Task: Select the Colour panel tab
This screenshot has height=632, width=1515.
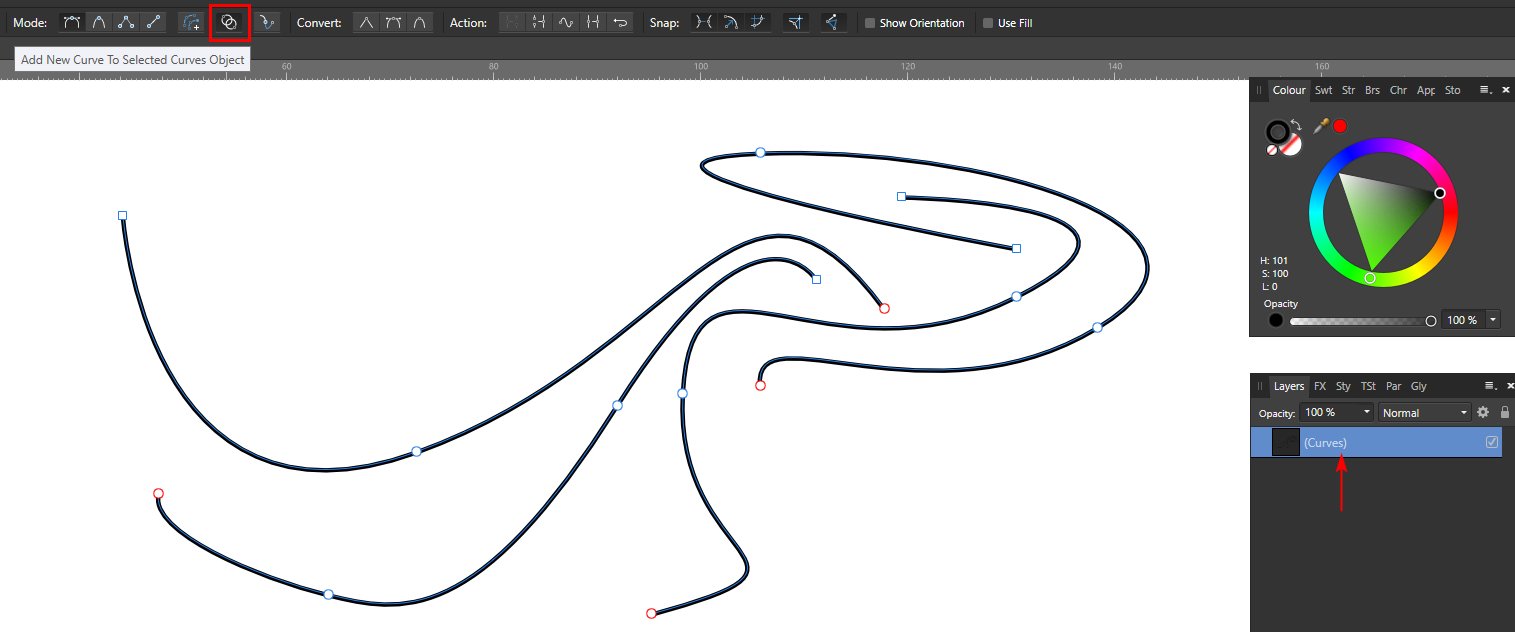Action: pos(1289,90)
